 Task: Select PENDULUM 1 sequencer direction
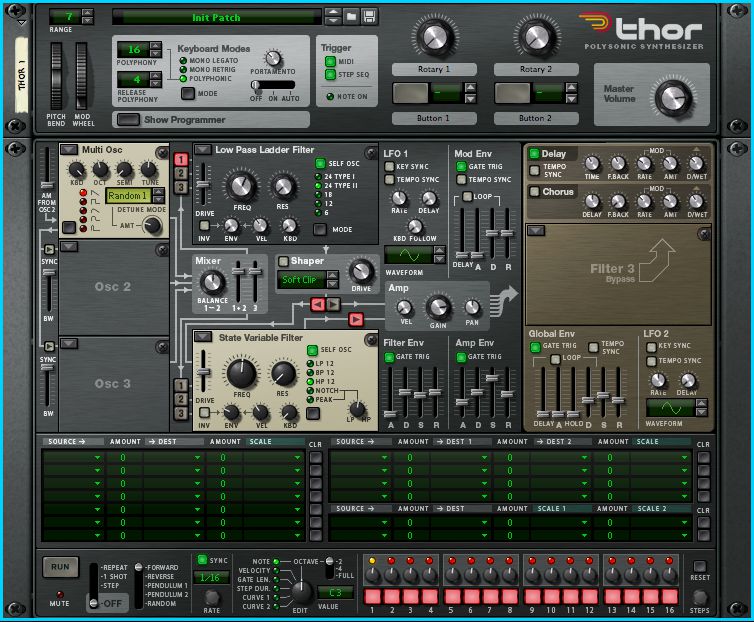(x=167, y=585)
